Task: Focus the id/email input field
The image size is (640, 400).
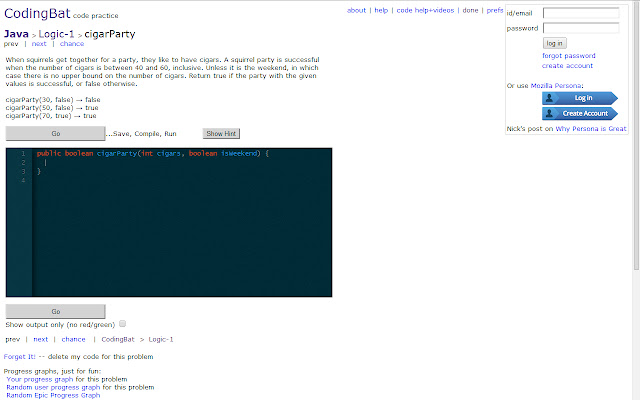Action: (x=581, y=13)
